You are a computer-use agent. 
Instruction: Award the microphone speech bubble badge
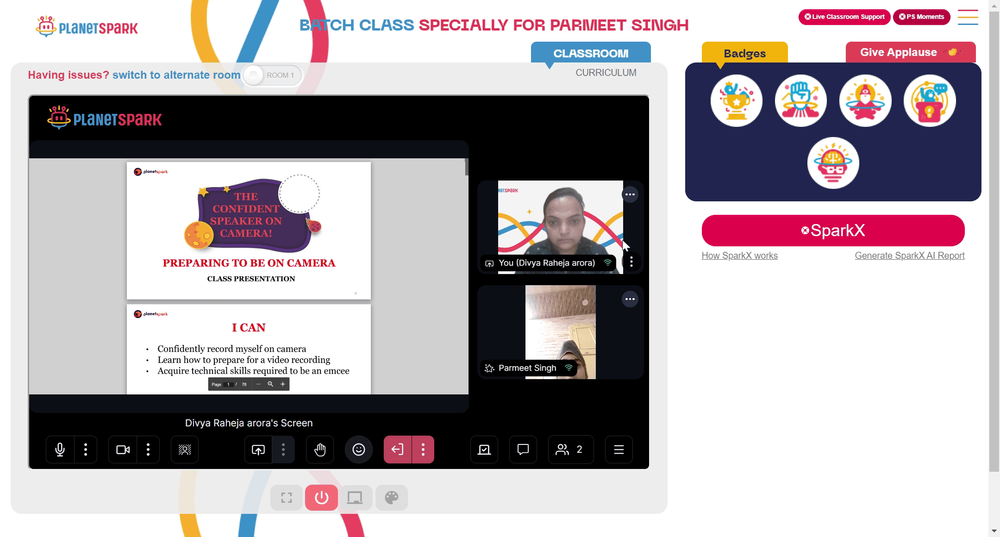pyautogui.click(x=930, y=101)
